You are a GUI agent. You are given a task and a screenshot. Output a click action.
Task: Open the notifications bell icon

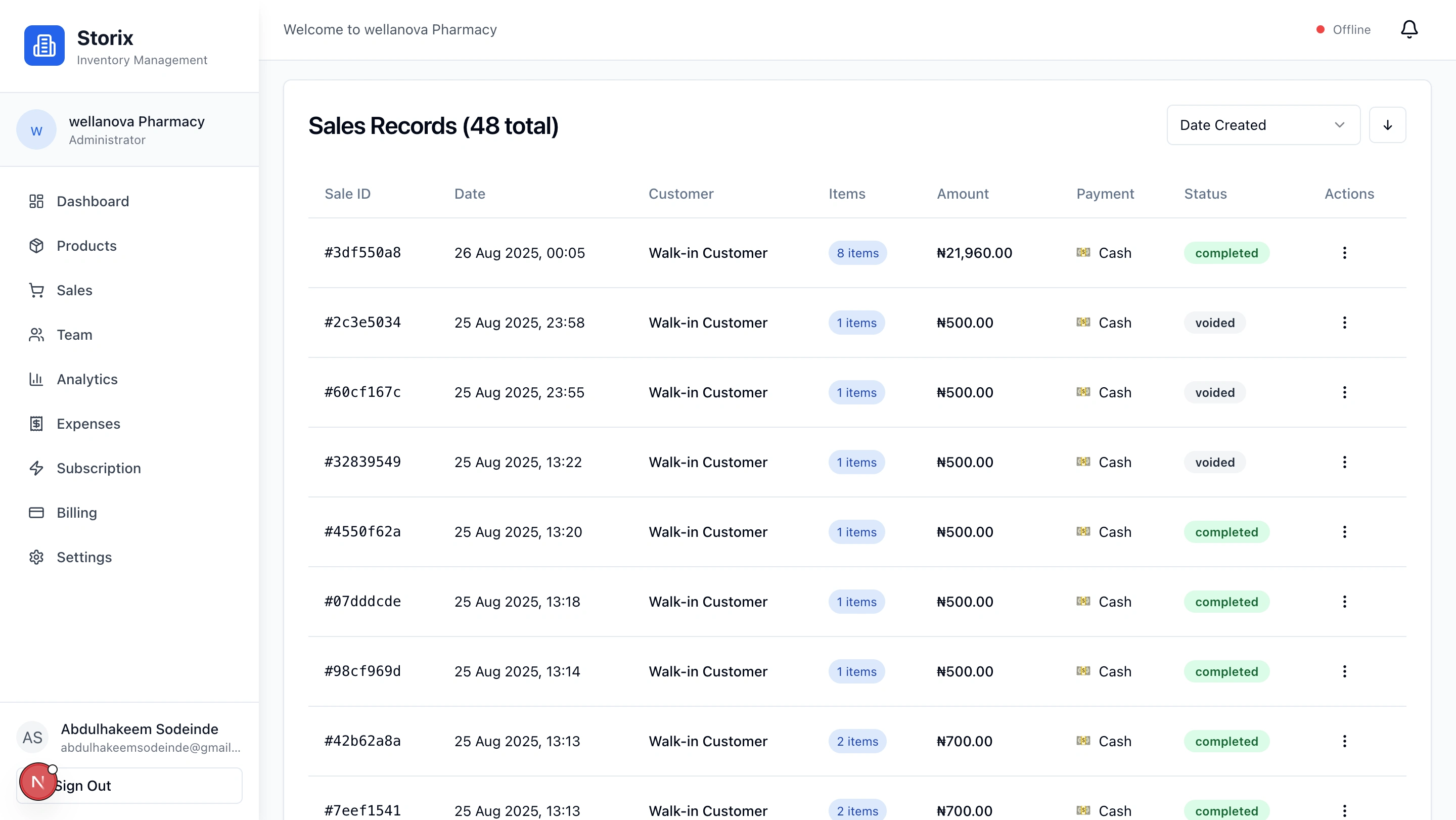pos(1408,29)
